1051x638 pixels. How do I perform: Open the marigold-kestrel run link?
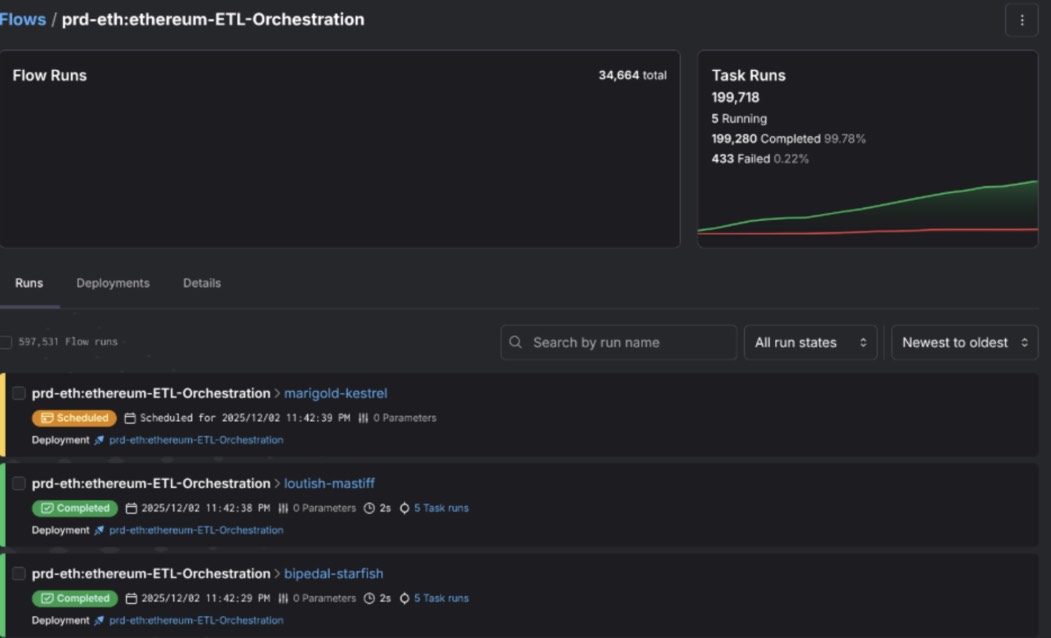tap(335, 393)
